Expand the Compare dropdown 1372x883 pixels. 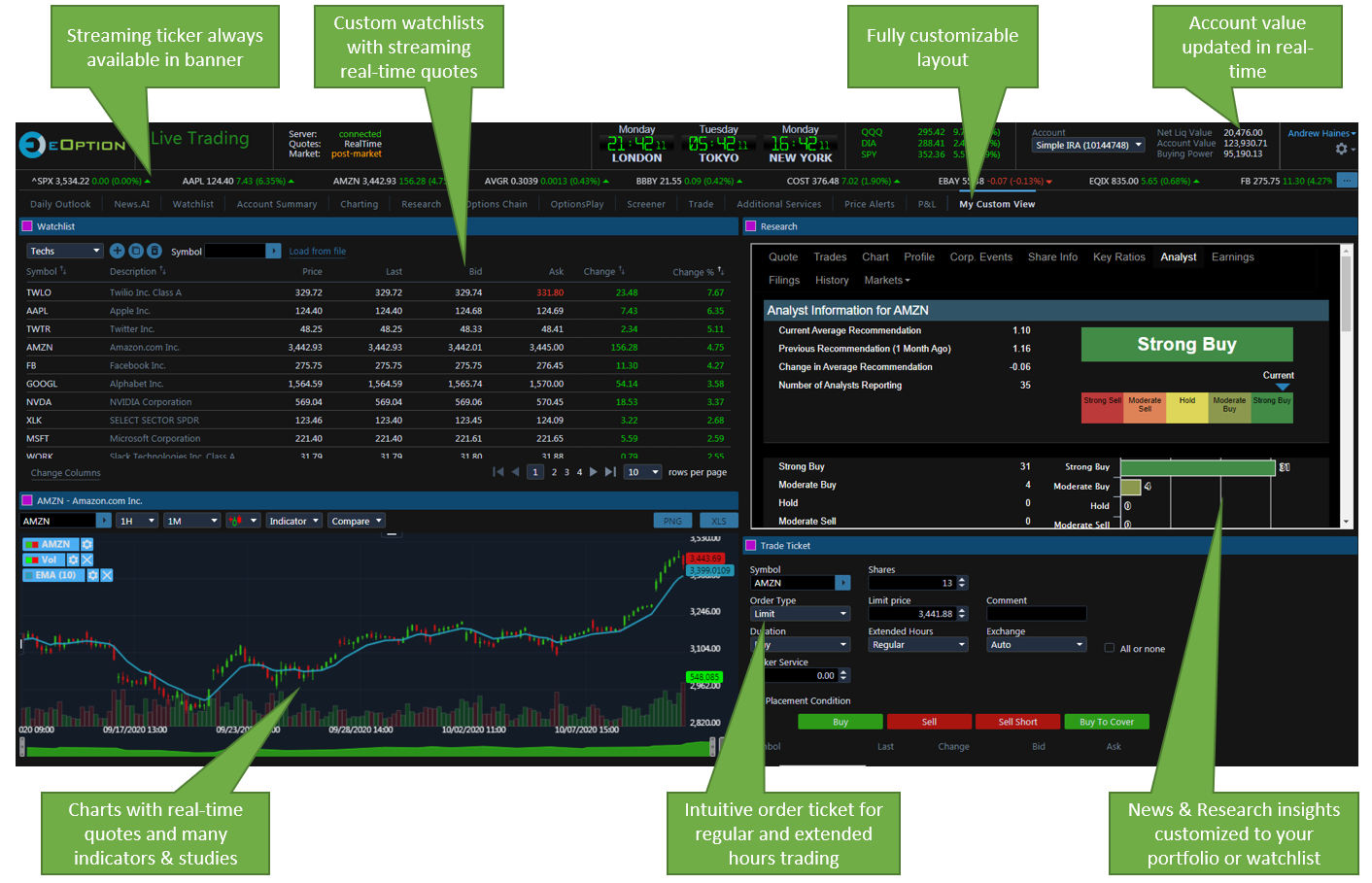[357, 521]
